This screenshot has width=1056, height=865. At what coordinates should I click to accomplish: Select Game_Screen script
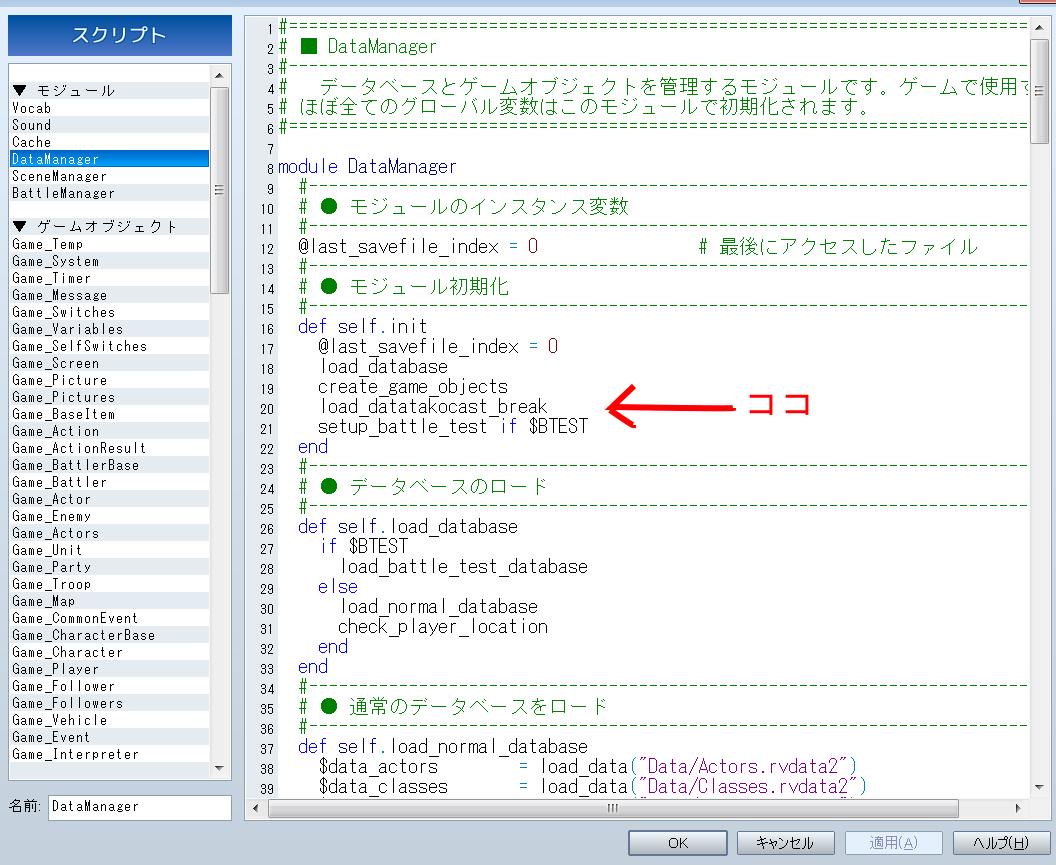point(110,363)
